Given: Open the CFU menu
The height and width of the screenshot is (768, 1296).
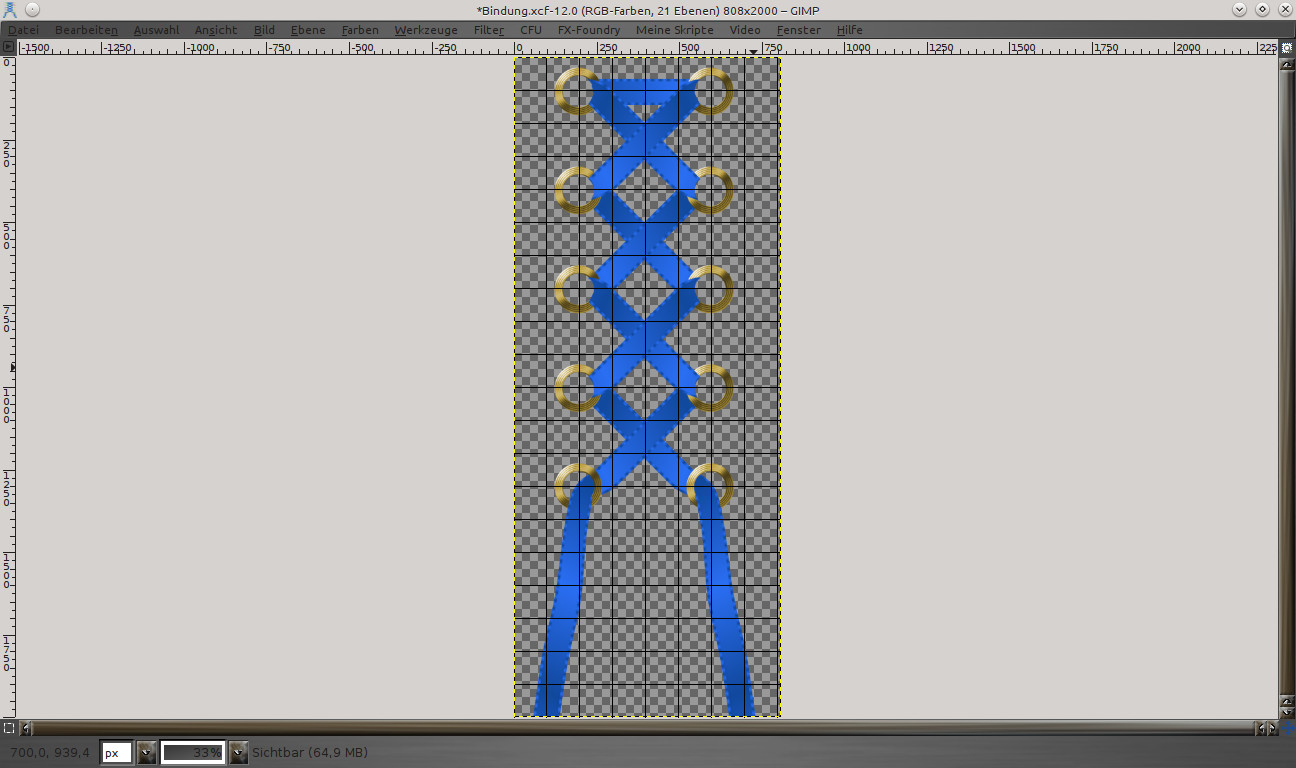Looking at the screenshot, I should pos(531,30).
